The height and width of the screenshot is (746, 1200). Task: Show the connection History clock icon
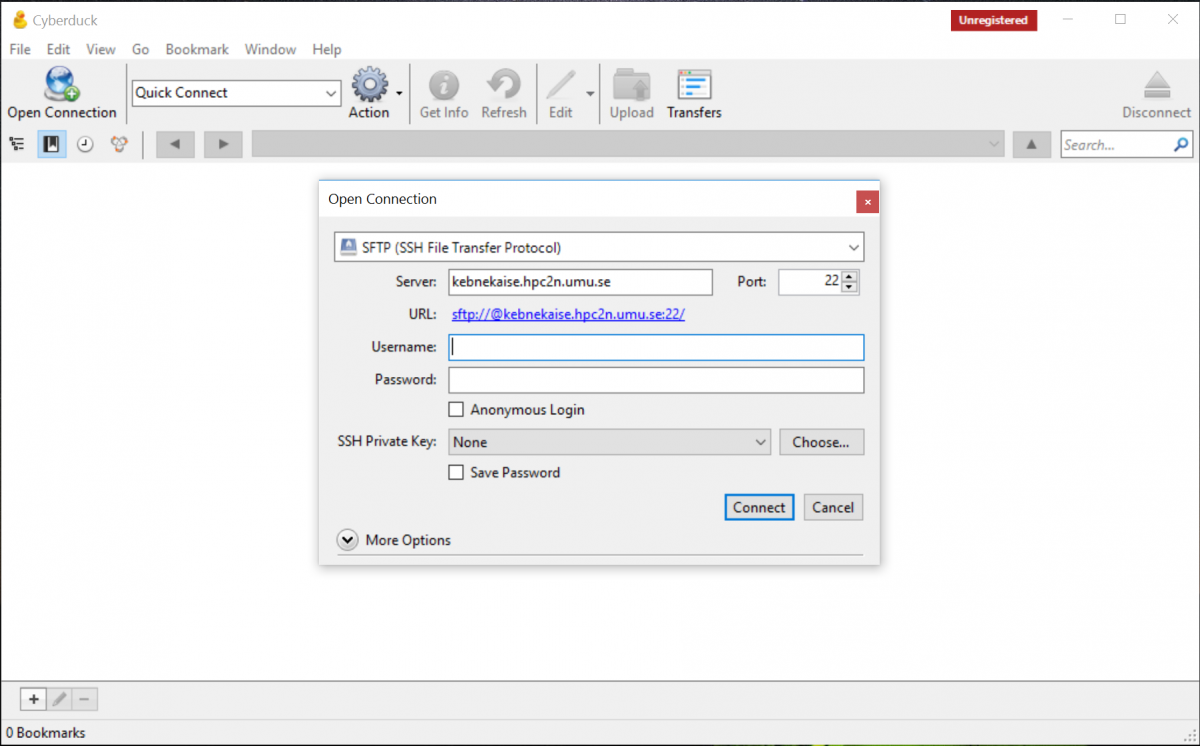tap(86, 145)
